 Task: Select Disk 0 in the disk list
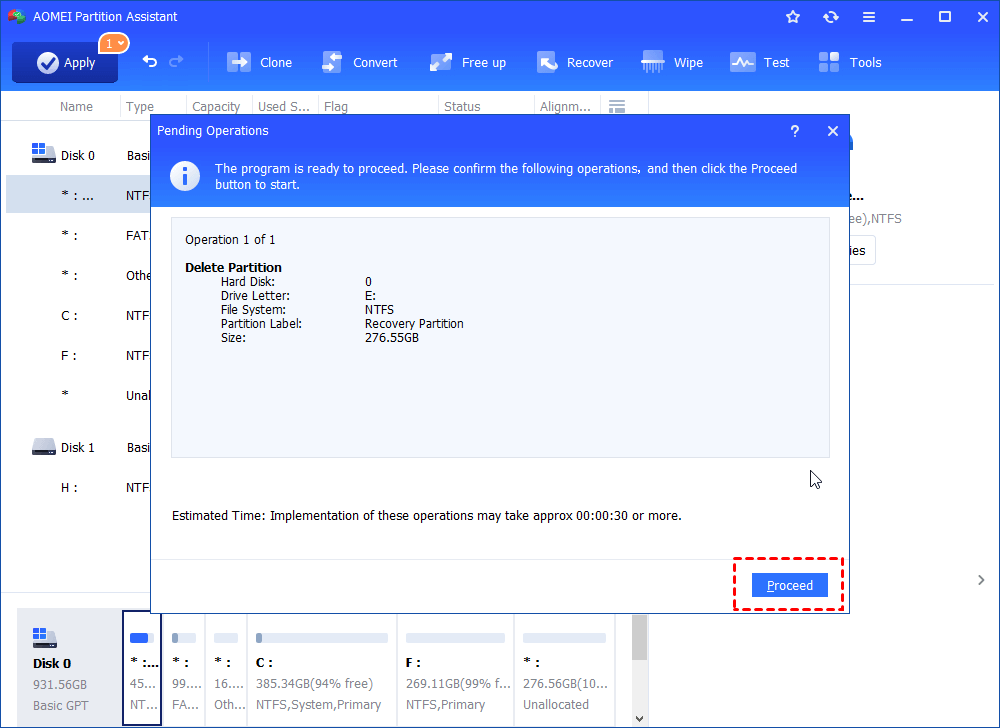pos(78,155)
